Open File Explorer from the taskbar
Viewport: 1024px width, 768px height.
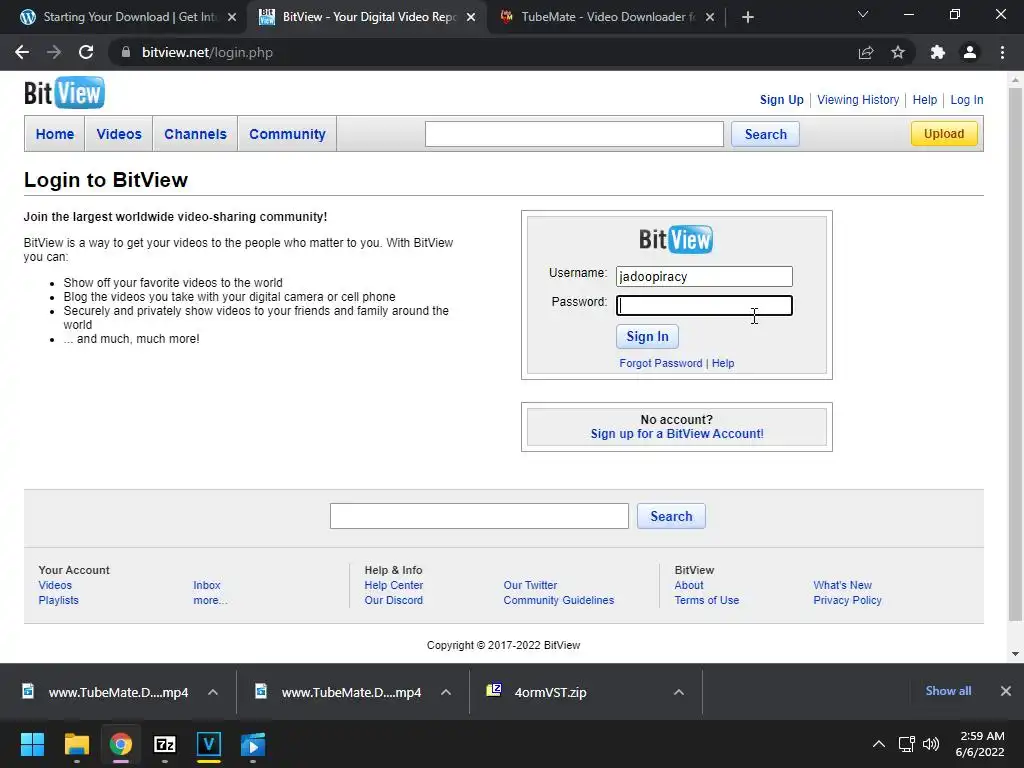[76, 744]
